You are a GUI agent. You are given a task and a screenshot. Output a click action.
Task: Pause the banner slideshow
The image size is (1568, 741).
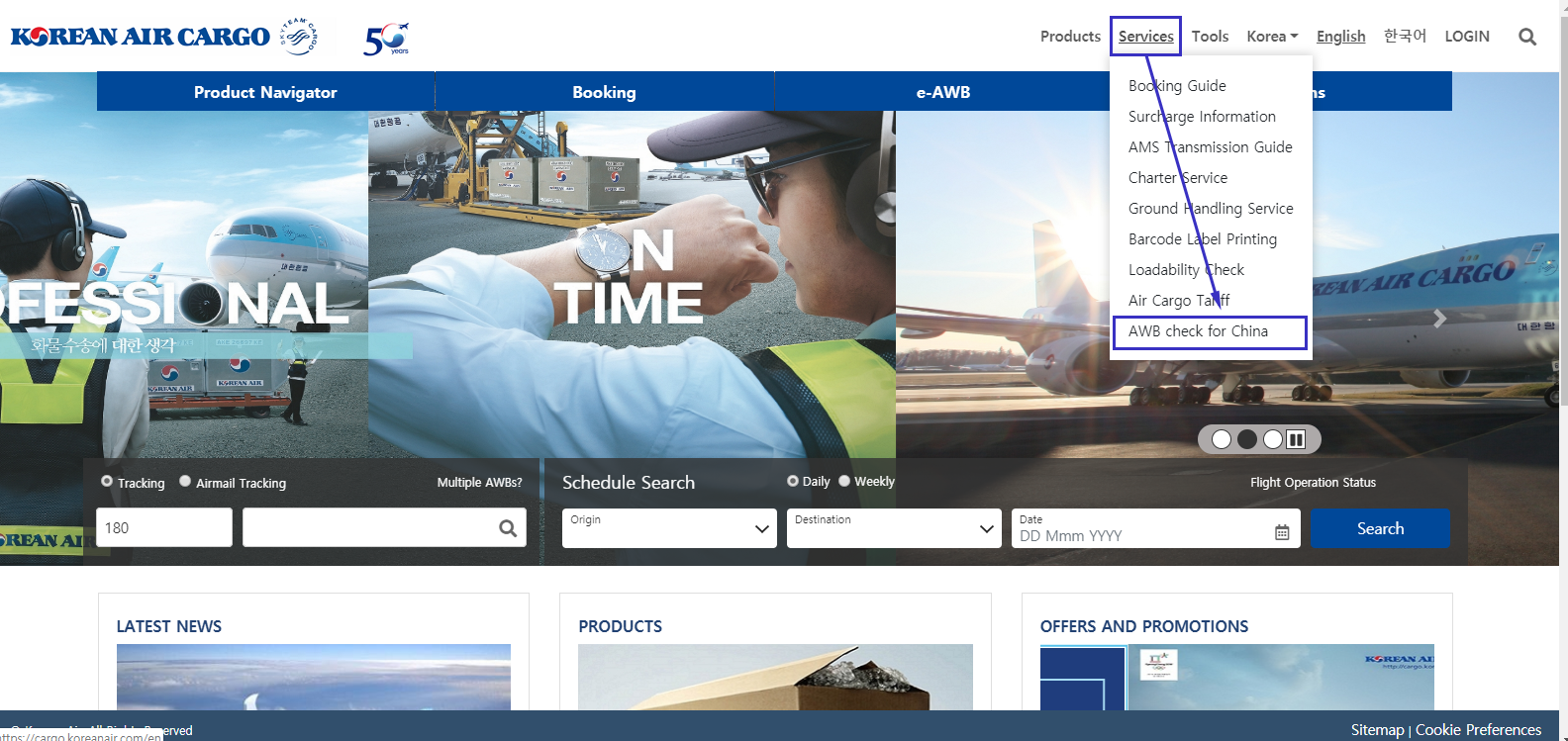click(1296, 439)
